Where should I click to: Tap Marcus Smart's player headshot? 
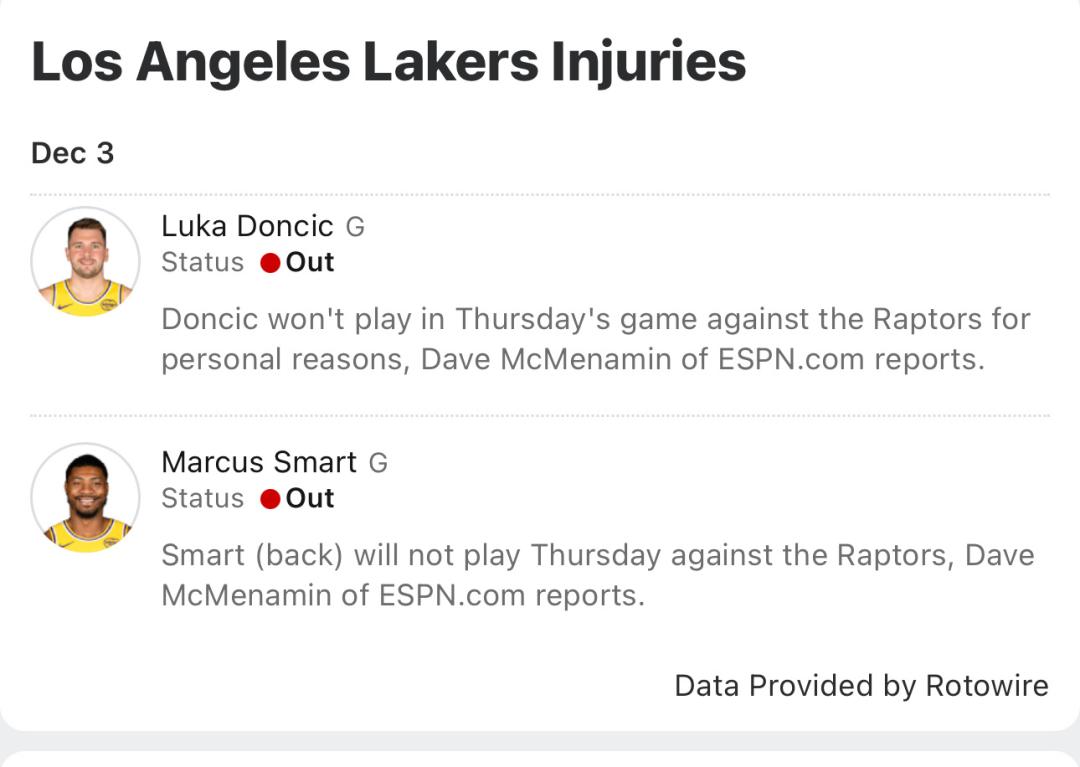[86, 498]
